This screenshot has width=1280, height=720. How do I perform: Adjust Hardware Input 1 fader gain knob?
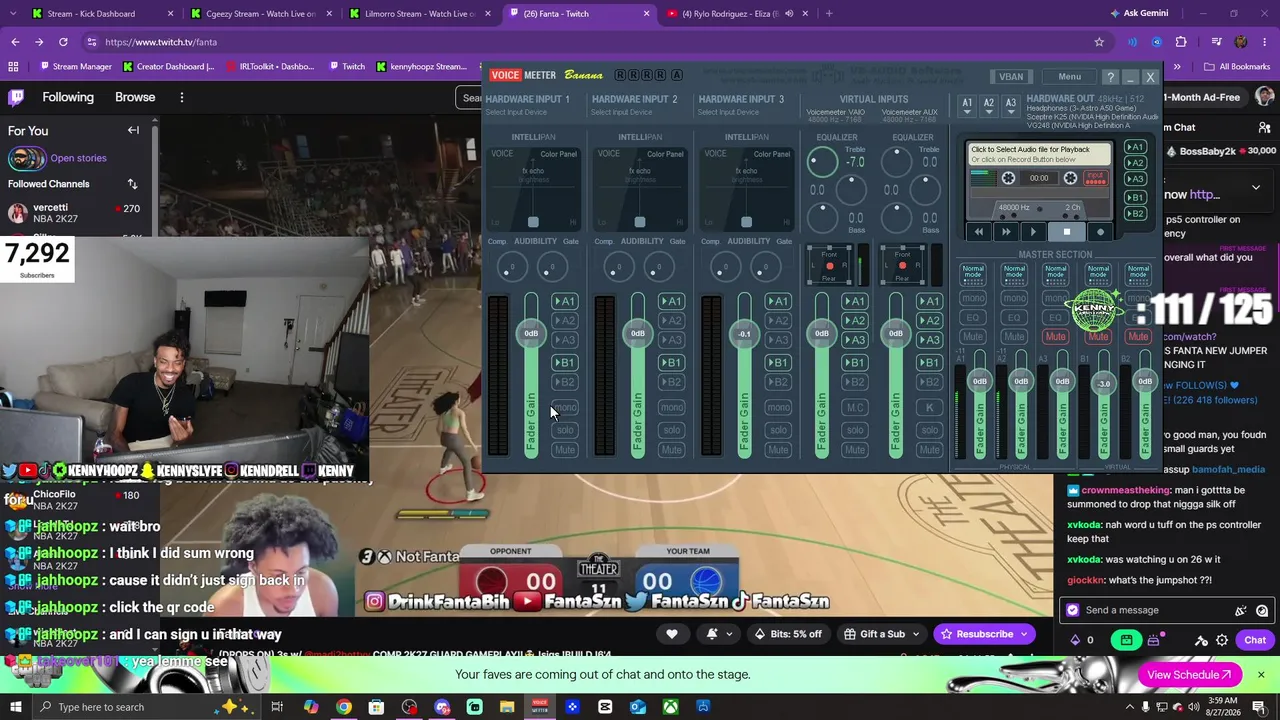click(x=531, y=333)
